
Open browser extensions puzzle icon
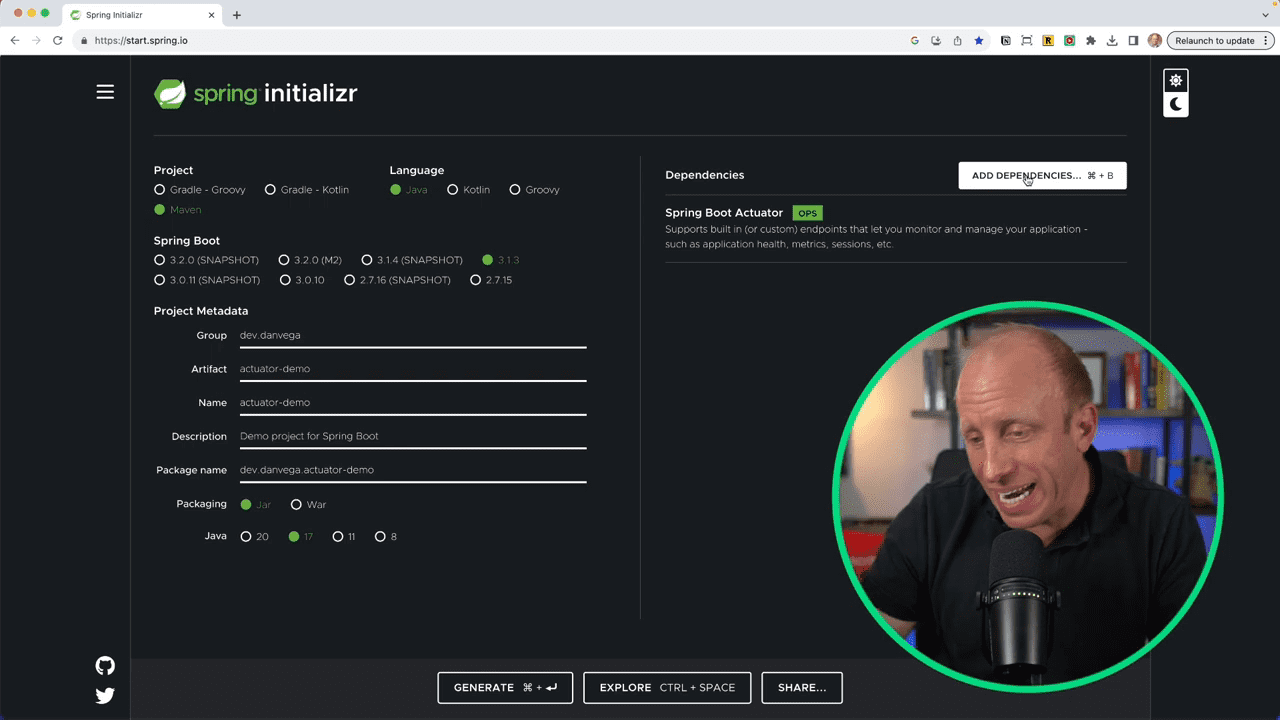point(1090,41)
